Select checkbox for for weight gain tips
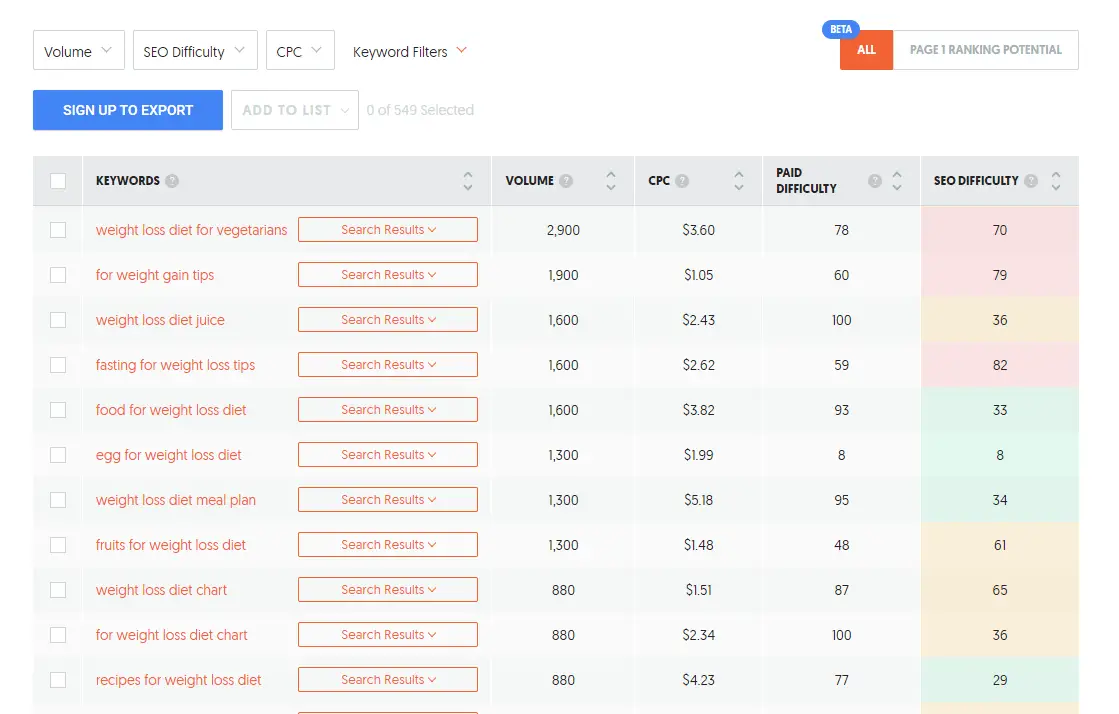Screen dimensions: 1119x714 tap(58, 275)
